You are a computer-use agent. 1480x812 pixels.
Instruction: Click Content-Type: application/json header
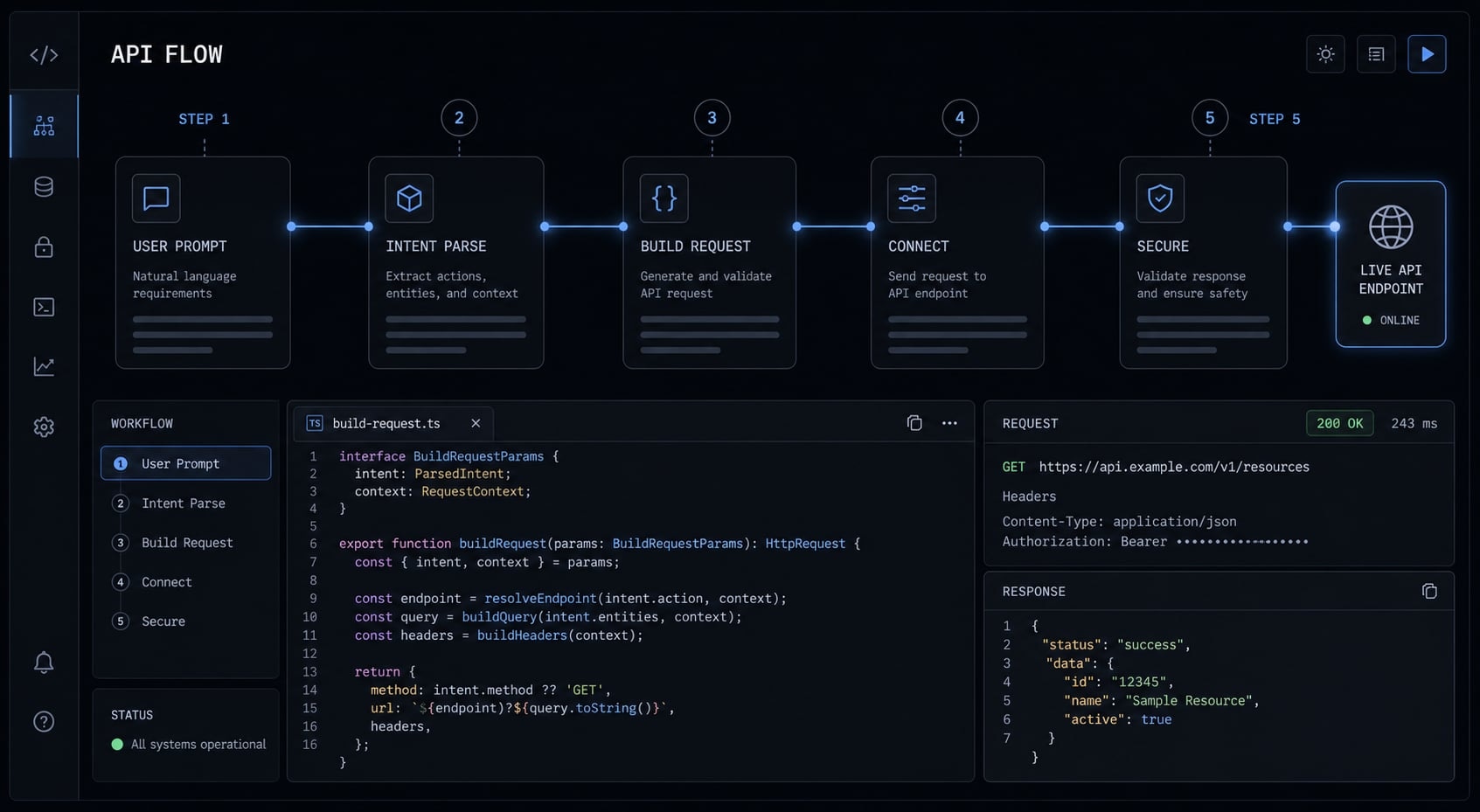1119,522
